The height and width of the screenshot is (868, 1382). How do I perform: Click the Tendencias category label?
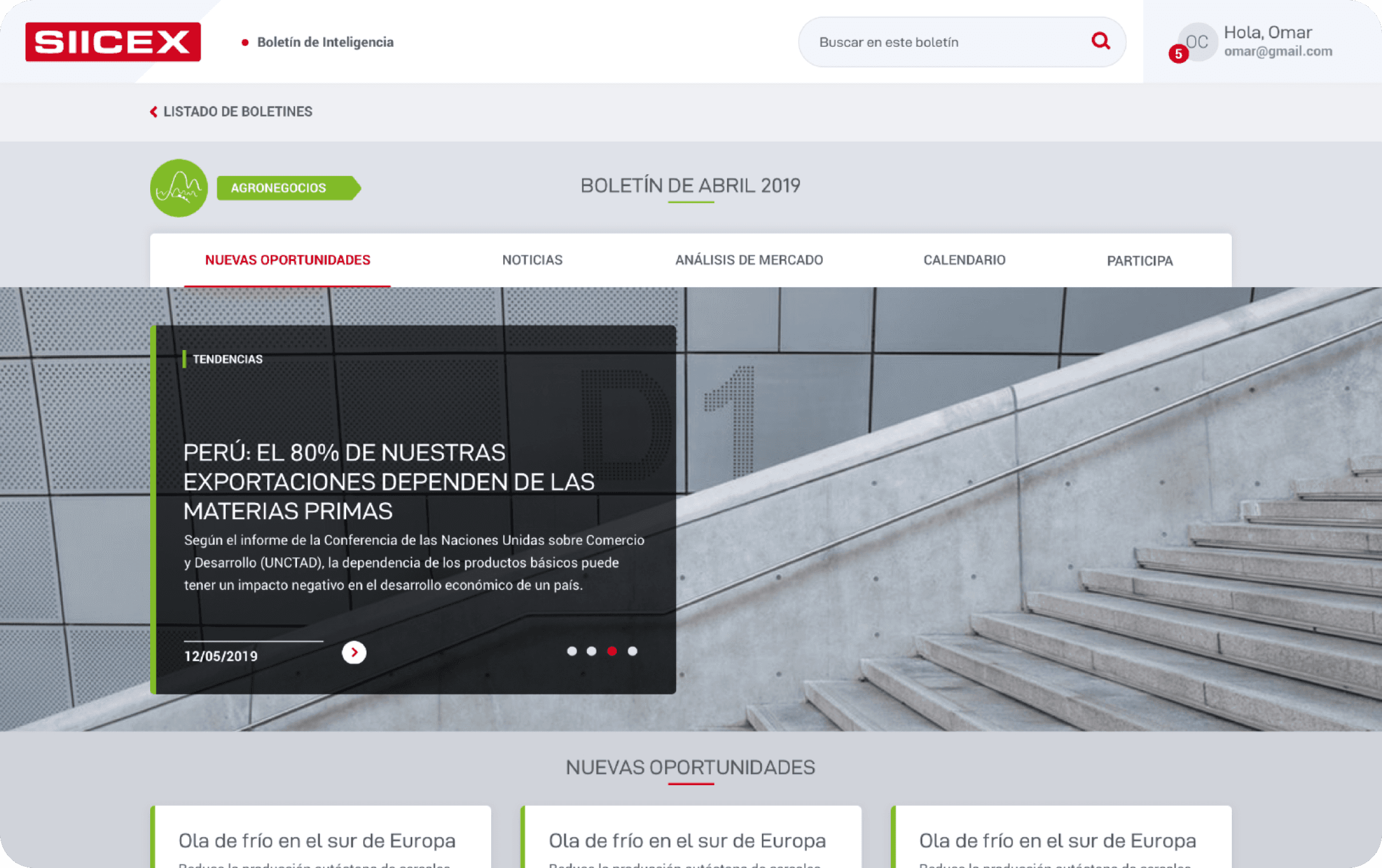click(x=227, y=359)
